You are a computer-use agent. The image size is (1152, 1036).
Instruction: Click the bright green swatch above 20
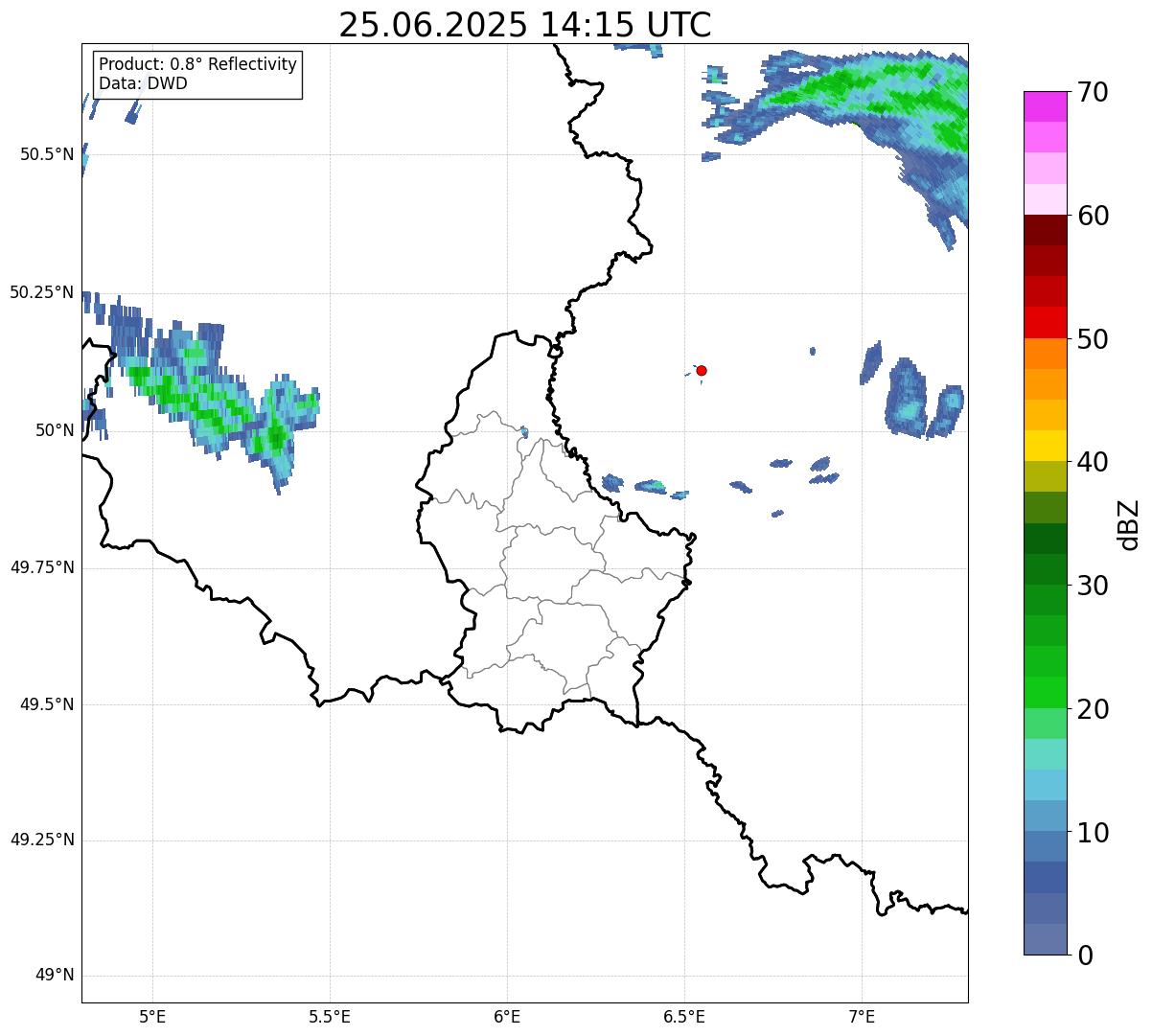click(1045, 692)
